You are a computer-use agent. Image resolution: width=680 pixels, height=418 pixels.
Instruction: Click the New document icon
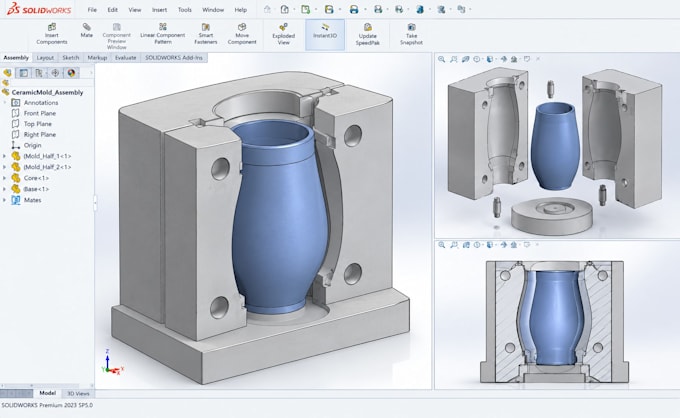pos(284,9)
